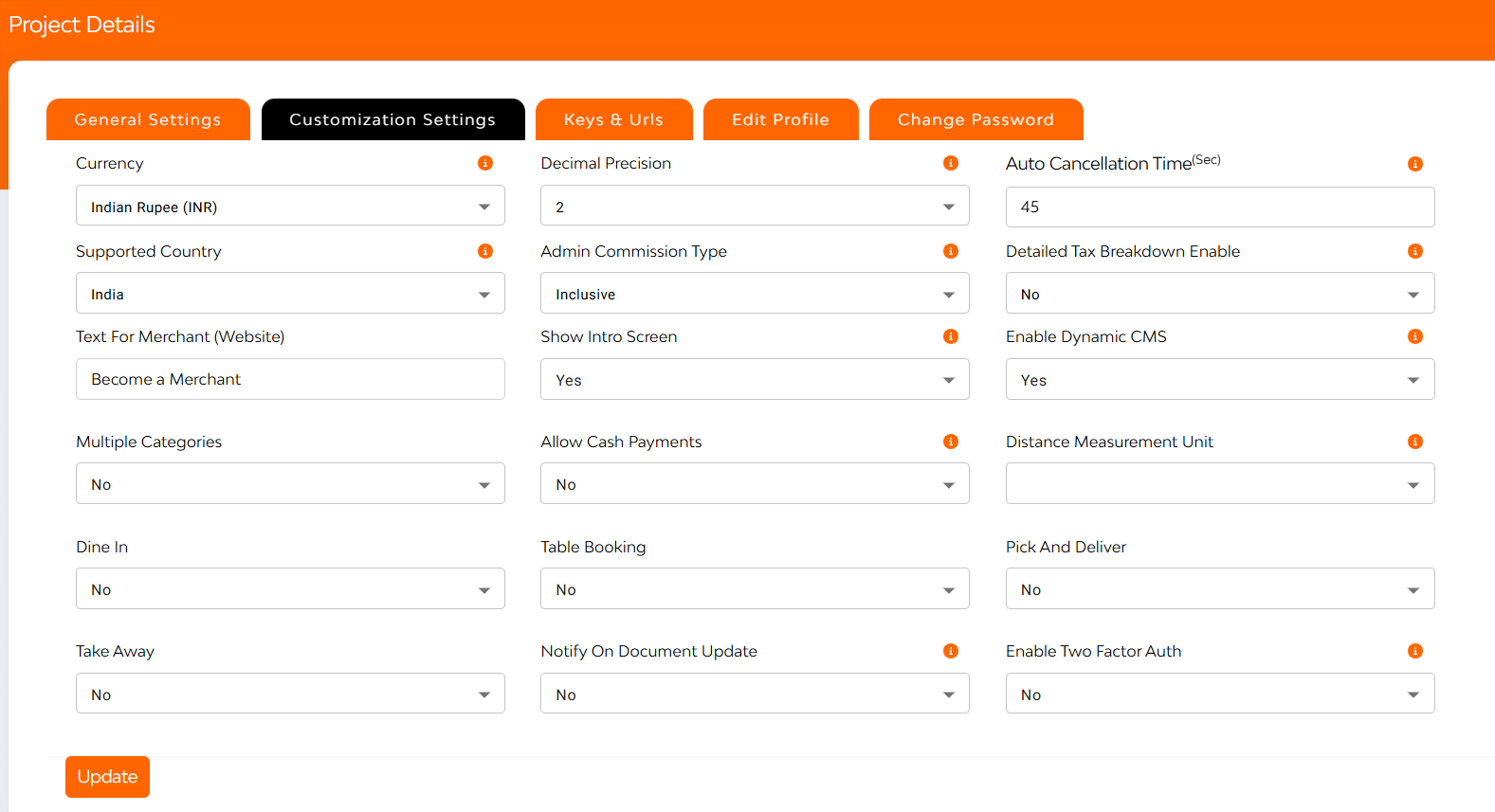Image resolution: width=1495 pixels, height=812 pixels.
Task: Click the info icon next to Currency
Action: tap(485, 163)
